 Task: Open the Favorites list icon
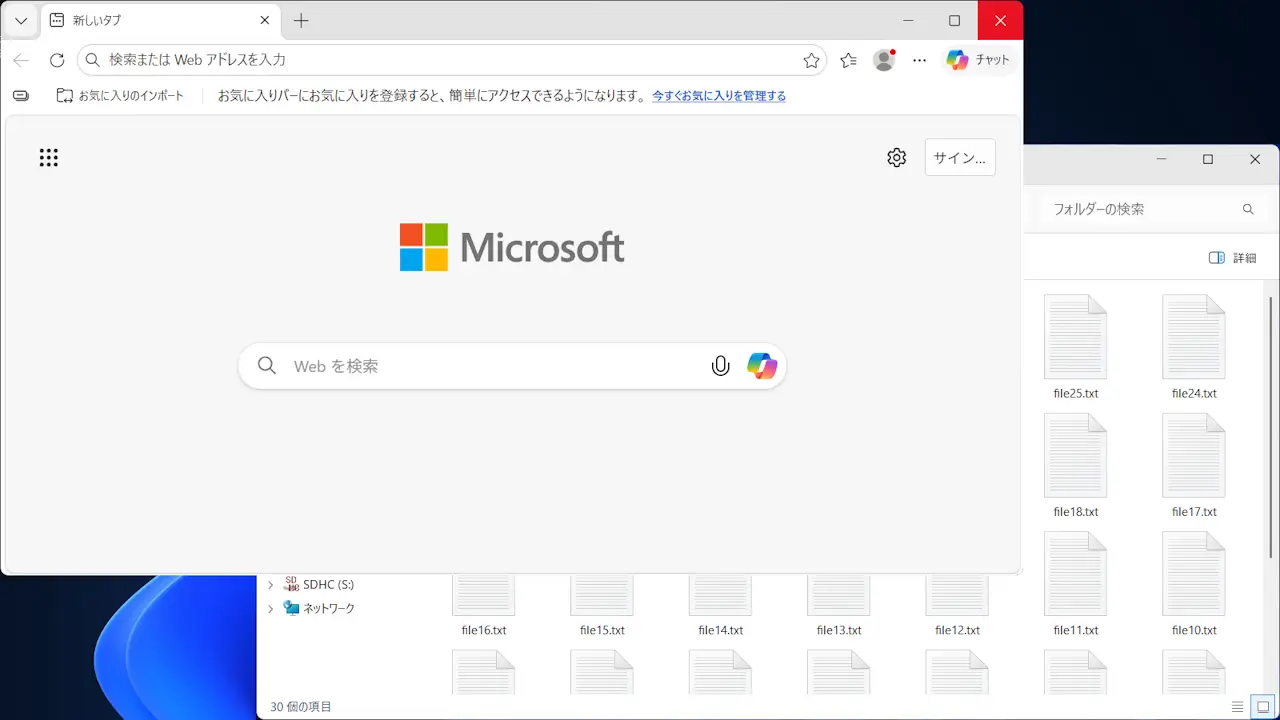(848, 60)
